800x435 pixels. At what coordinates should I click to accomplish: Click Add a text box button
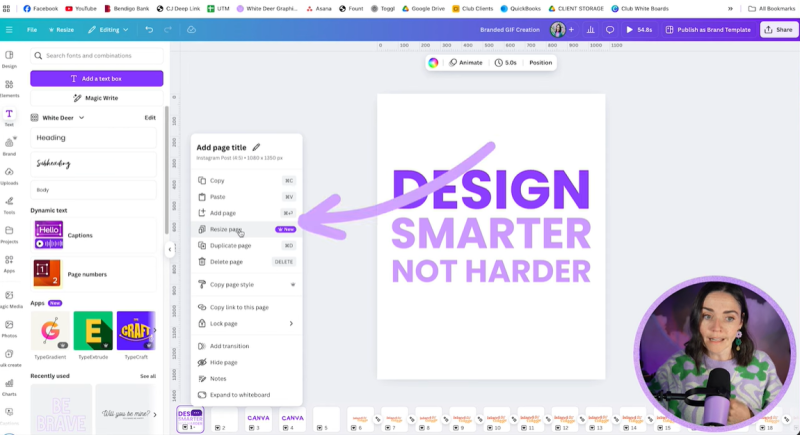[x=96, y=79]
